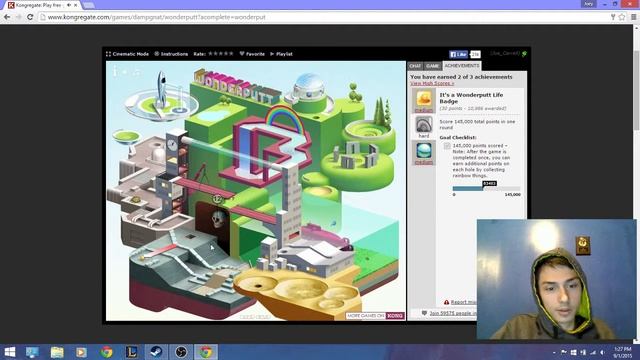Open OBS from taskbar
The height and width of the screenshot is (360, 640).
tap(181, 352)
